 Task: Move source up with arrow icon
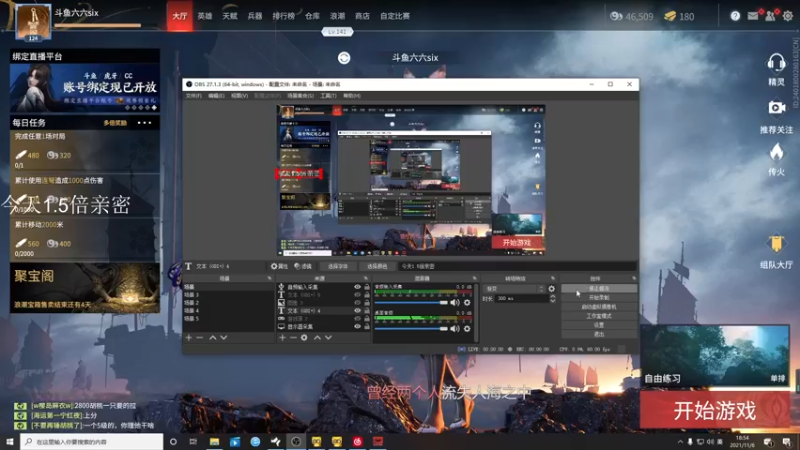(x=317, y=338)
